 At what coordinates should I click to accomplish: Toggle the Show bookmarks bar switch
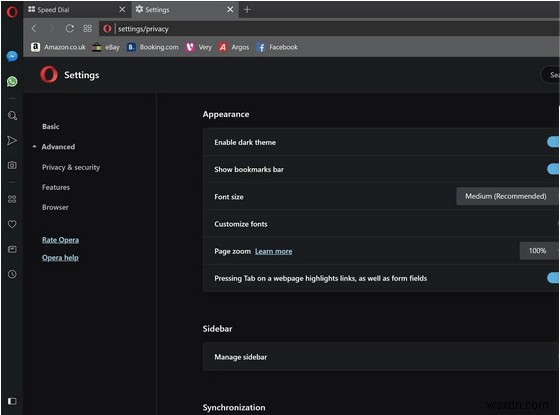tap(553, 169)
